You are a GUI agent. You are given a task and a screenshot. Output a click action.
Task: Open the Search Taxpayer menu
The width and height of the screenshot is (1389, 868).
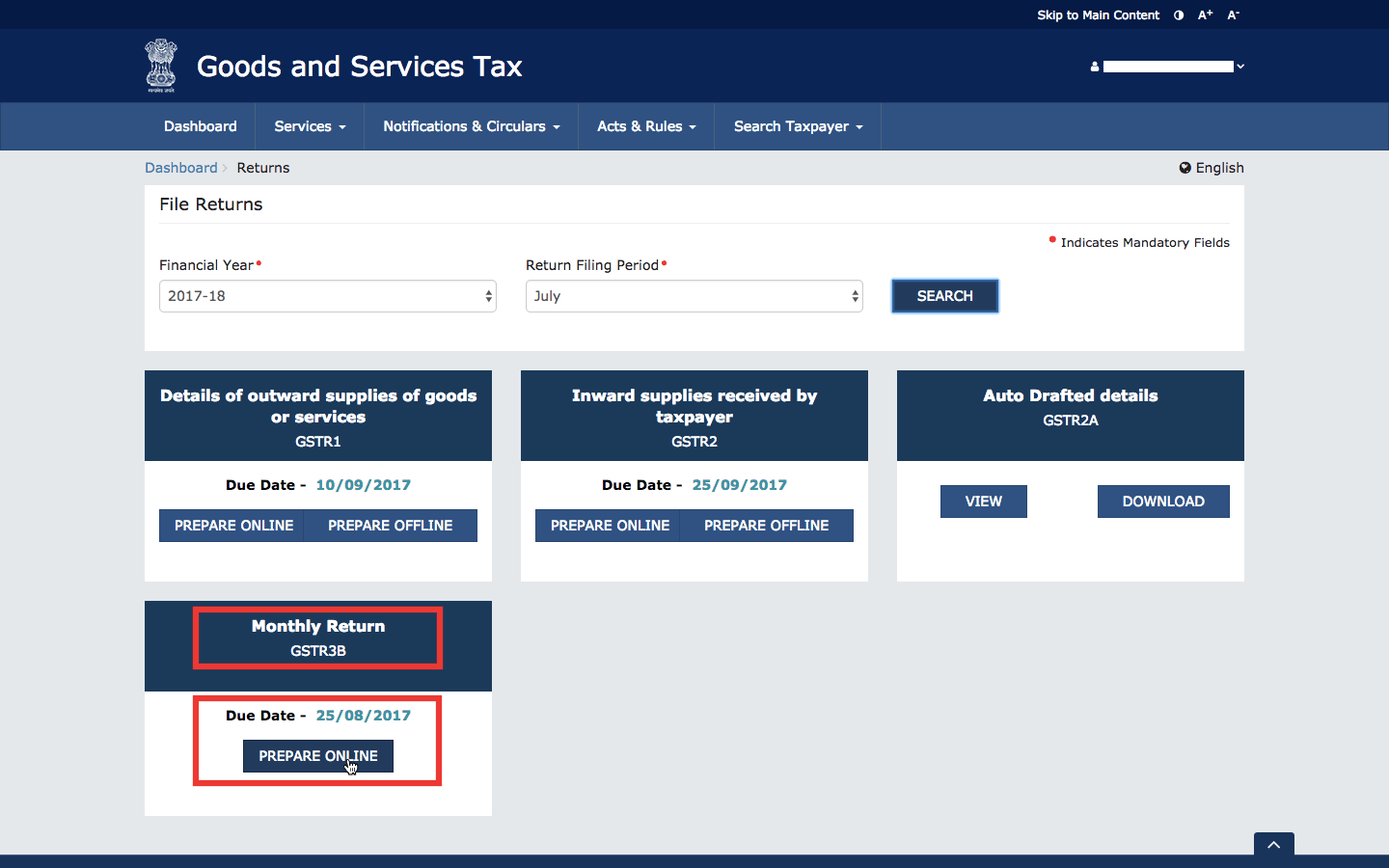[797, 126]
